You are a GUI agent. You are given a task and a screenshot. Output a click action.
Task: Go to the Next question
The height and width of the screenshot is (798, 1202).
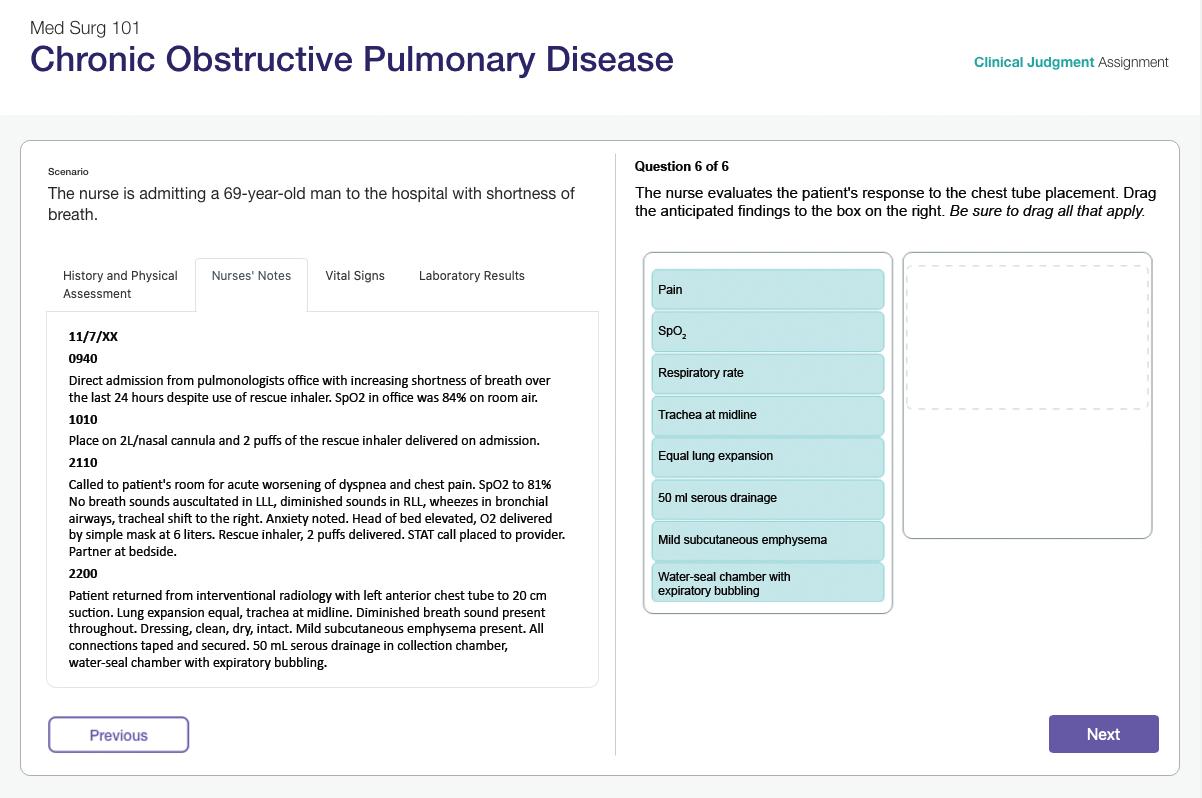pyautogui.click(x=1103, y=734)
